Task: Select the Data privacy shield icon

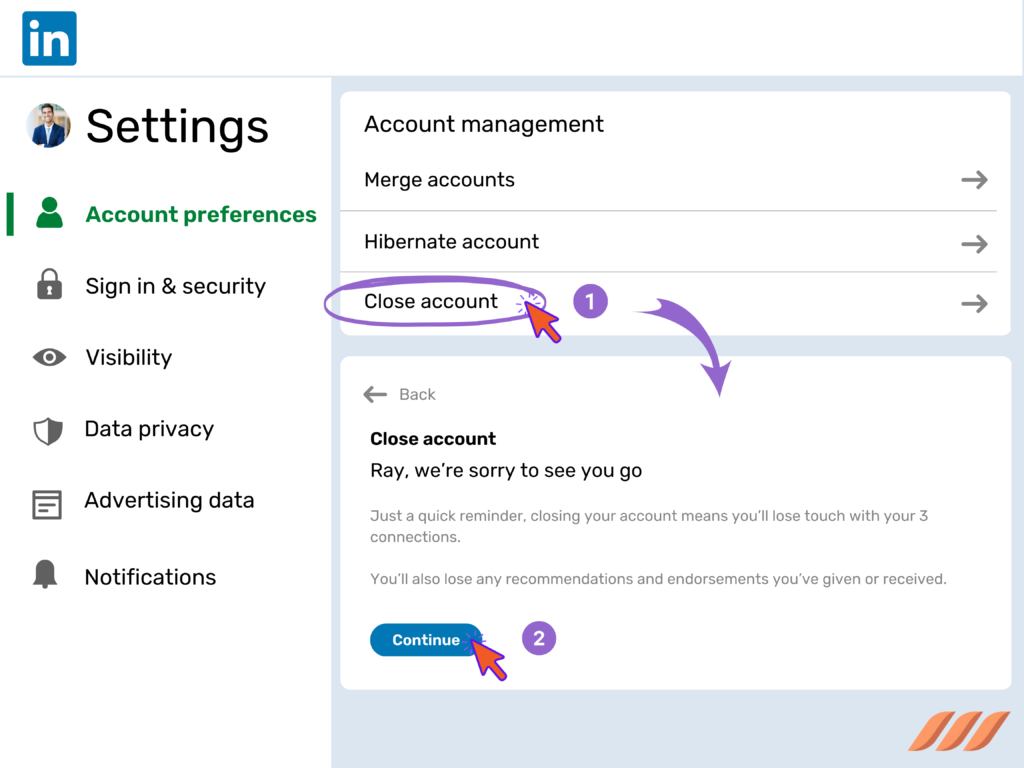Action: point(48,429)
